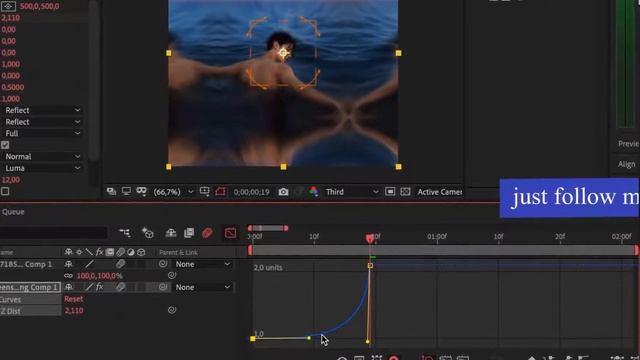This screenshot has height=360, width=640.
Task: Open the Reflect dropdown just above Full
Action: (x=42, y=122)
